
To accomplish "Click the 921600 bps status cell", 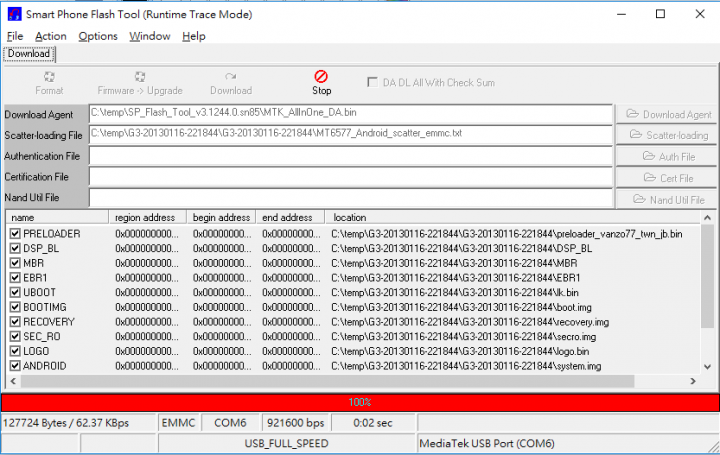I will click(x=296, y=423).
